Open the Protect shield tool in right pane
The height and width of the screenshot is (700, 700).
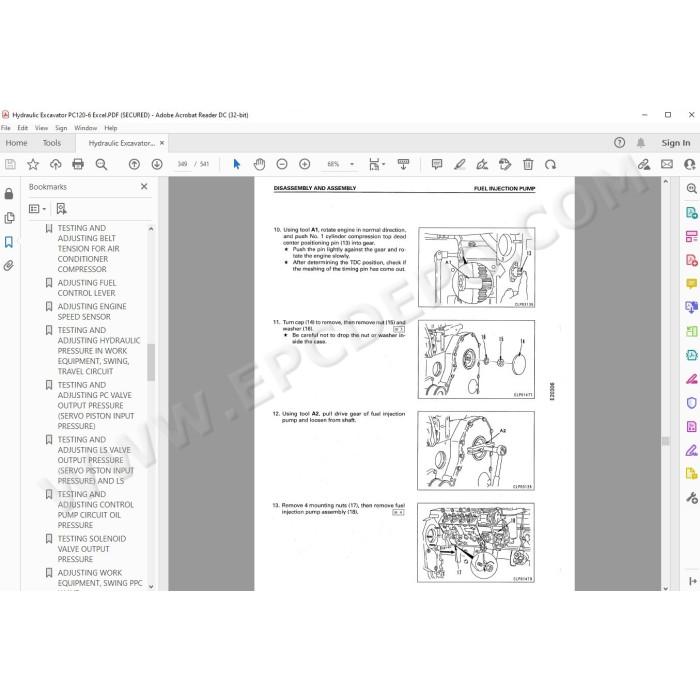pyautogui.click(x=692, y=403)
